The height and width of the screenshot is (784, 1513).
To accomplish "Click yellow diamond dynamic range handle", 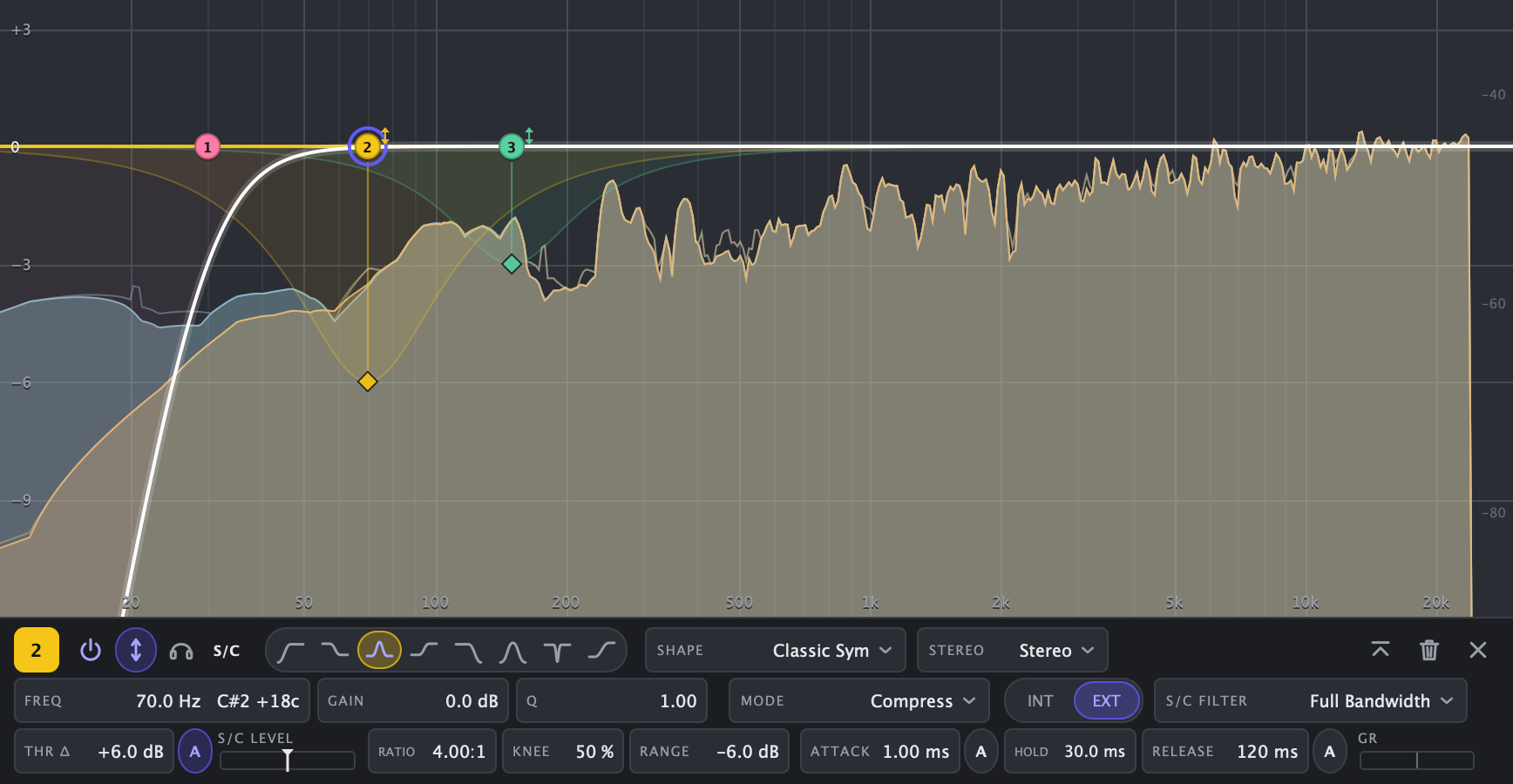I will pyautogui.click(x=368, y=382).
